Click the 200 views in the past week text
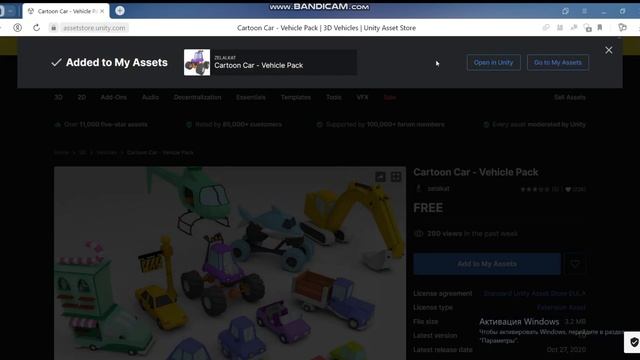 pyautogui.click(x=472, y=234)
